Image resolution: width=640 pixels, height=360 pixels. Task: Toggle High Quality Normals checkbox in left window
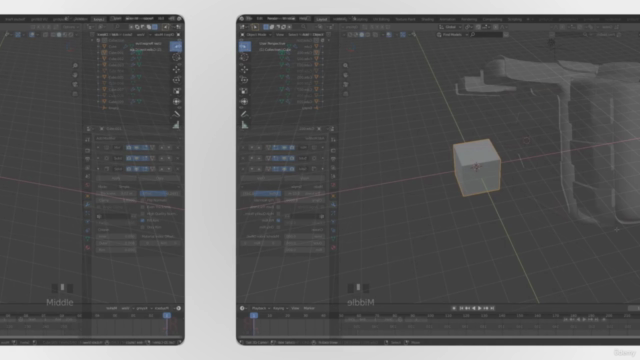coord(142,213)
